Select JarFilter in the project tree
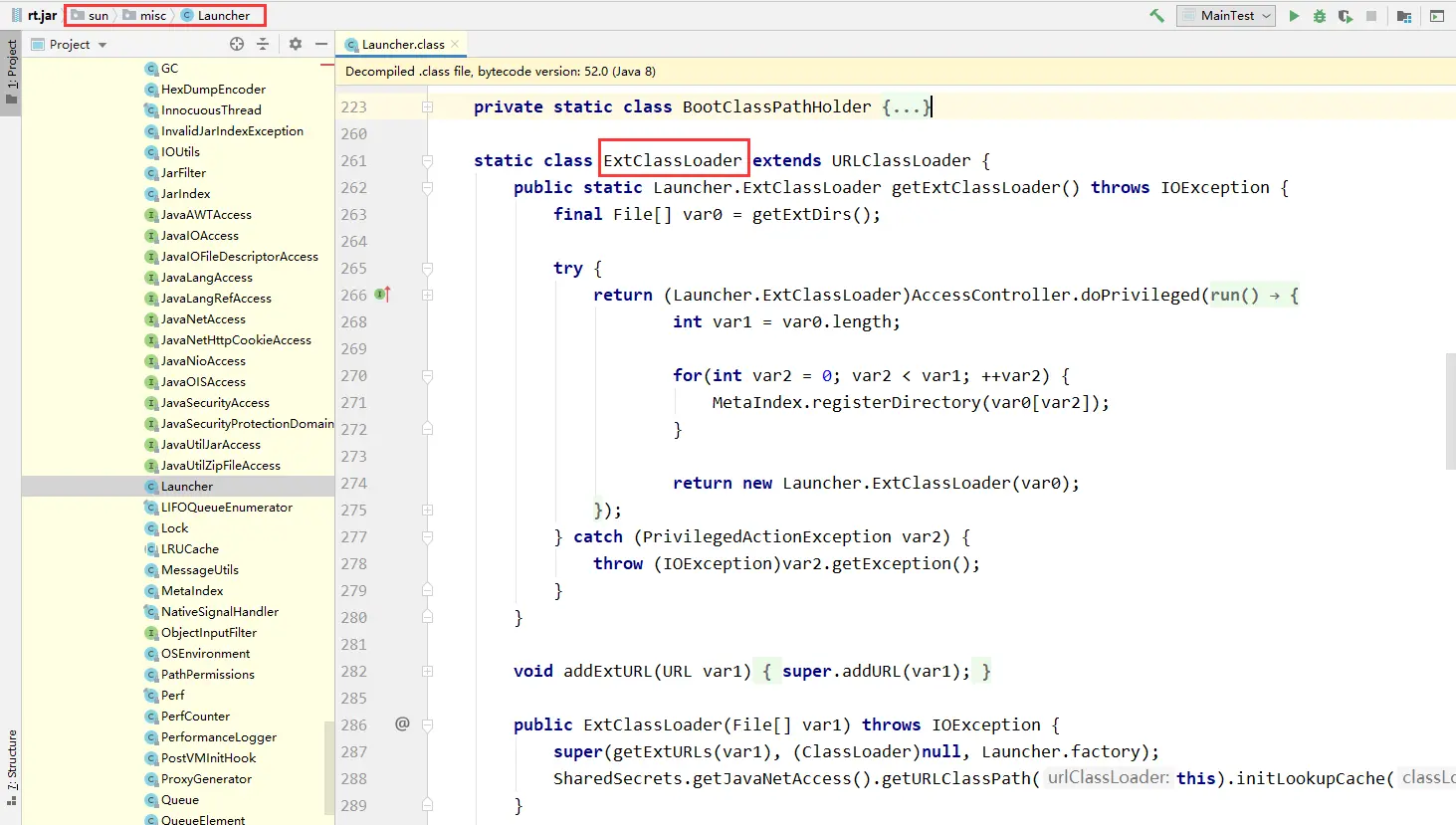The width and height of the screenshot is (1456, 825). [183, 172]
